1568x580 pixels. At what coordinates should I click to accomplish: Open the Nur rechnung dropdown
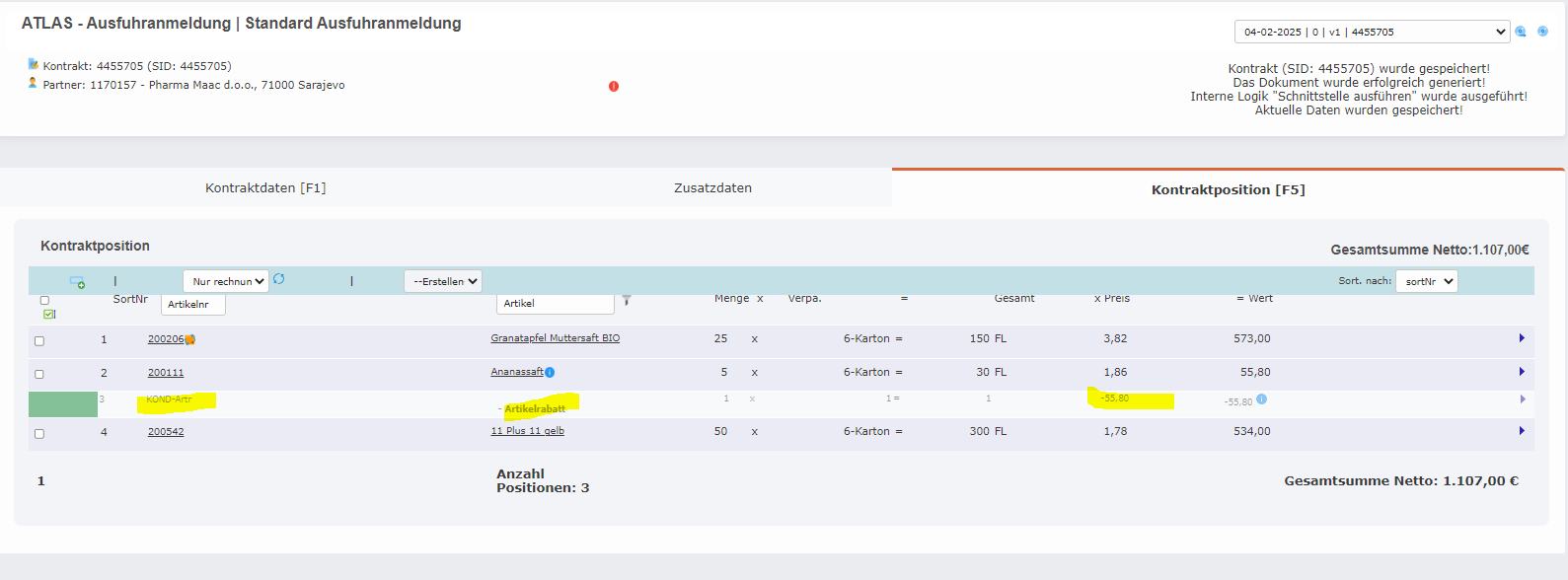(x=226, y=281)
